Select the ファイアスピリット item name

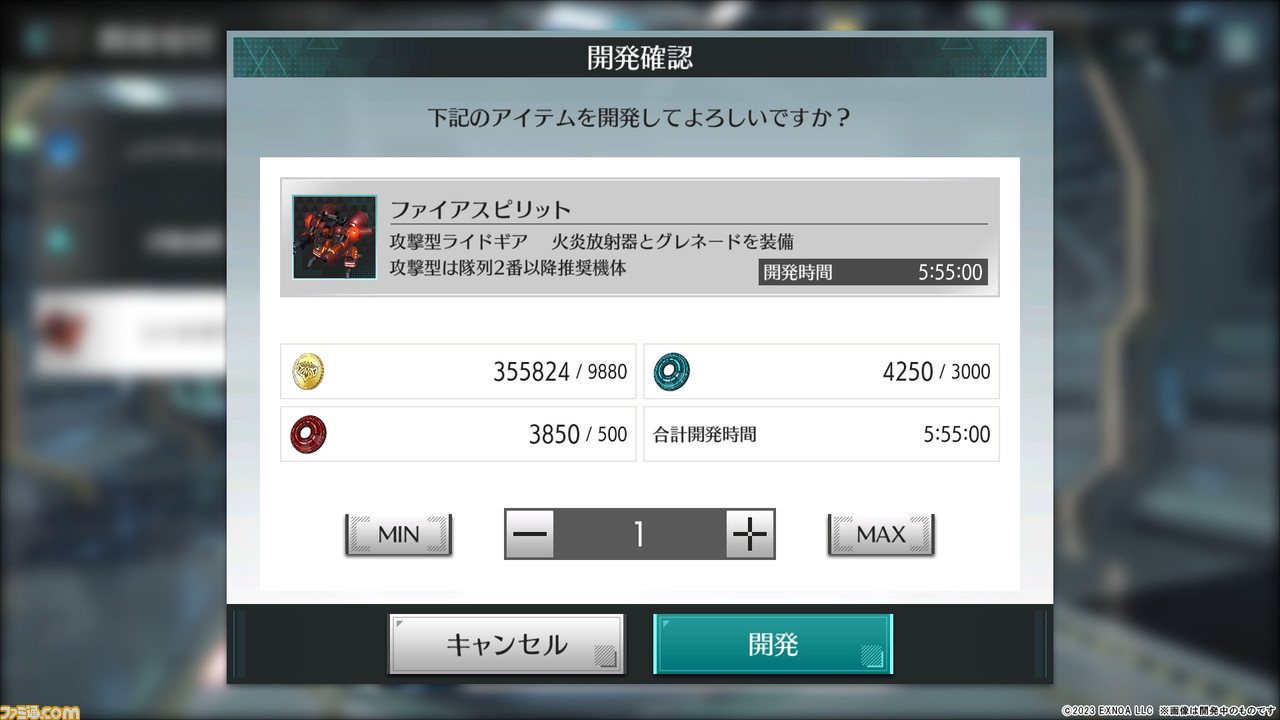coord(480,210)
